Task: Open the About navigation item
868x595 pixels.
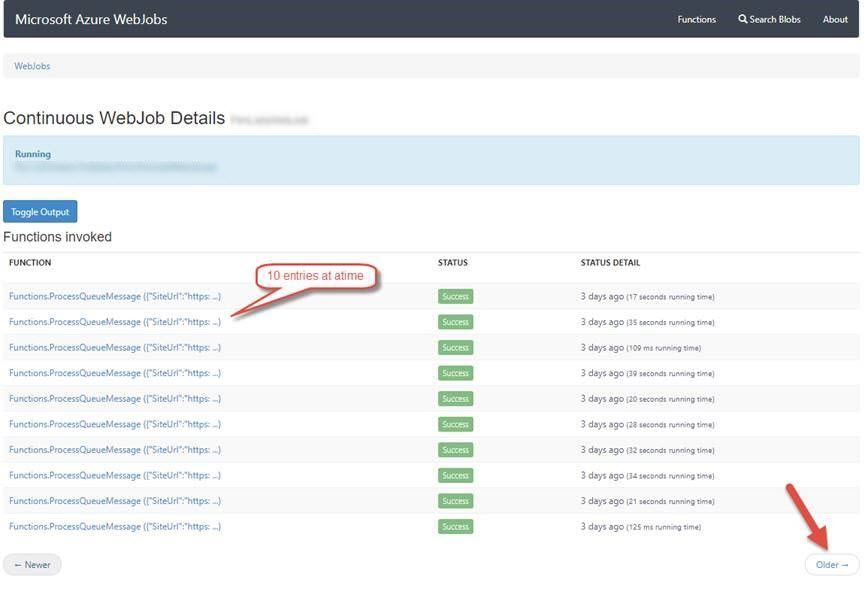Action: click(835, 19)
